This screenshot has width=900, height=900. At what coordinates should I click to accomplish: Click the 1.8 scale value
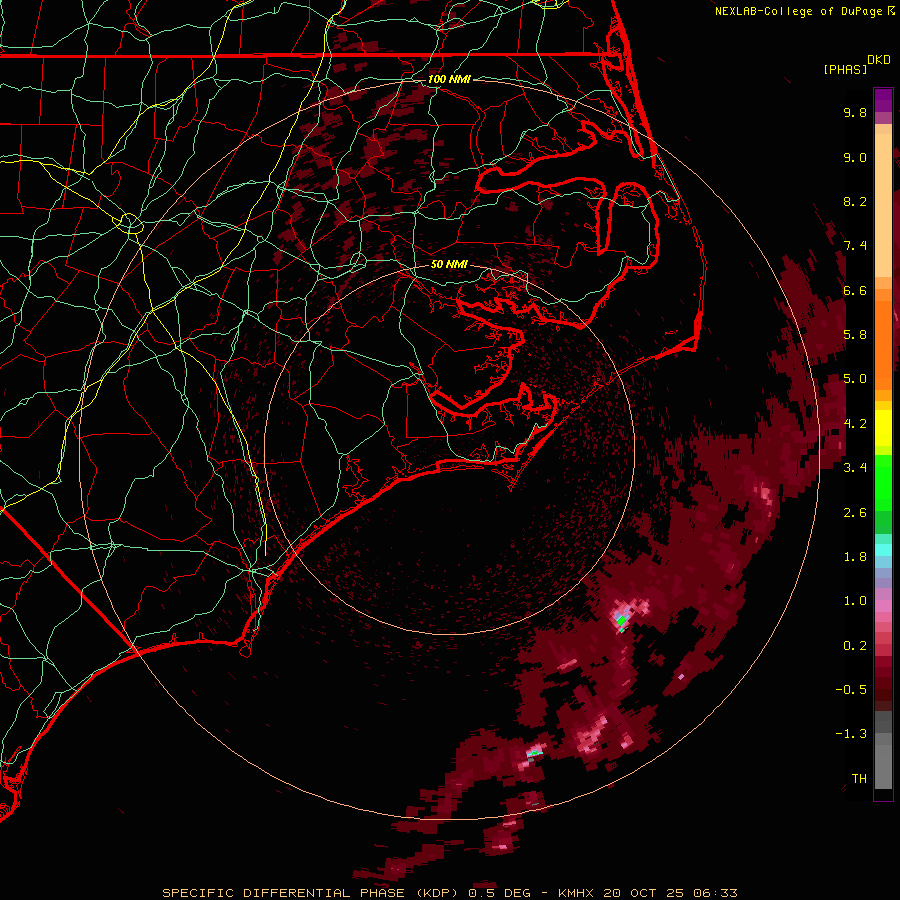pyautogui.click(x=855, y=557)
